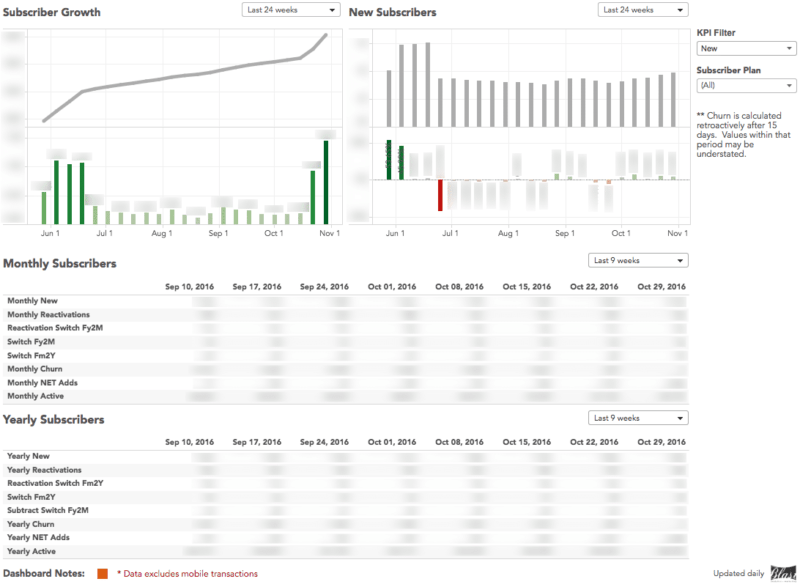Click the Updated daily text
This screenshot has width=800, height=587.
coord(737,572)
